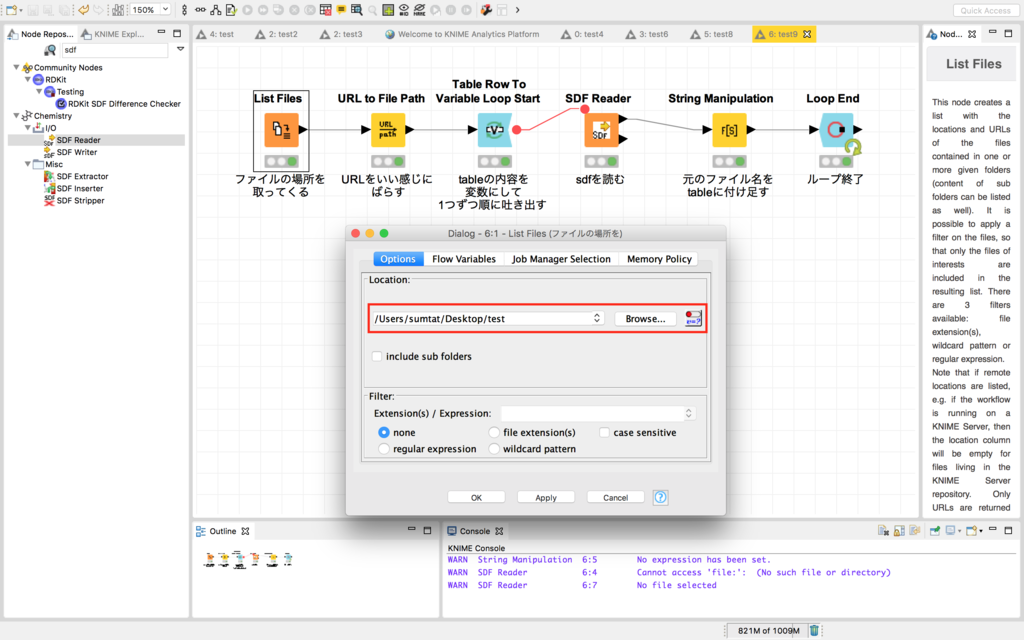Click the Loop End node icon
The height and width of the screenshot is (640, 1024).
(835, 129)
